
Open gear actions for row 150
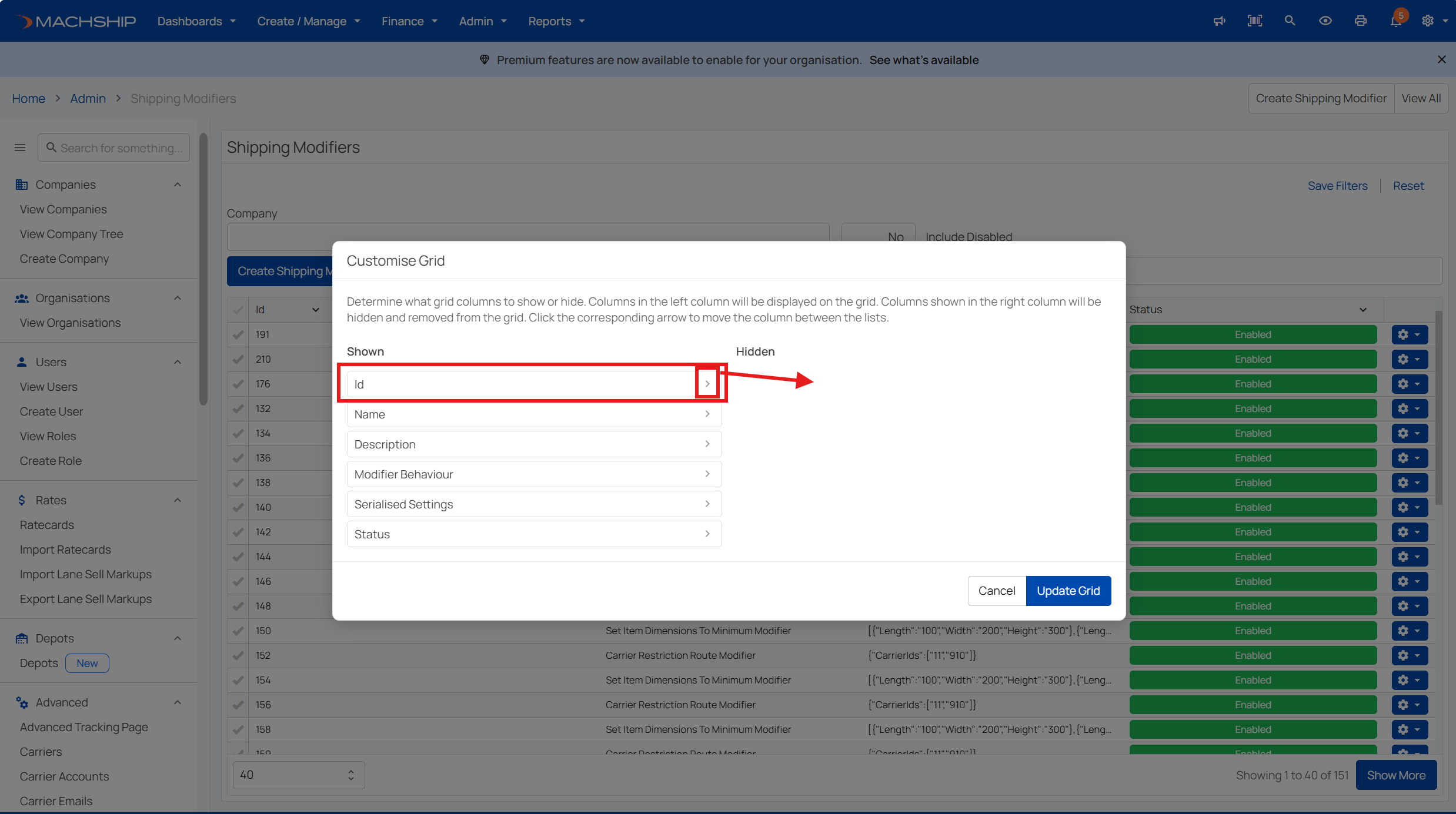click(x=1410, y=631)
